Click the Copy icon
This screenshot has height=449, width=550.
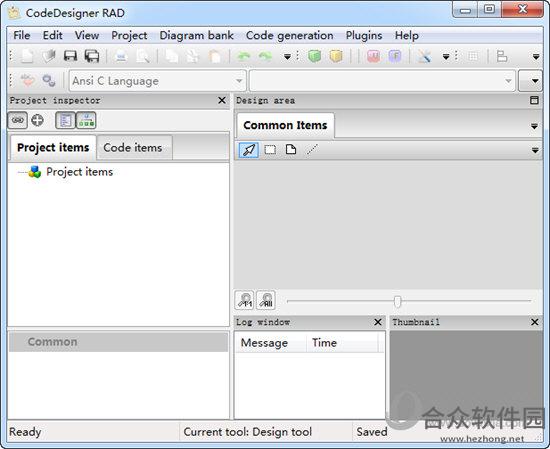(x=172, y=56)
